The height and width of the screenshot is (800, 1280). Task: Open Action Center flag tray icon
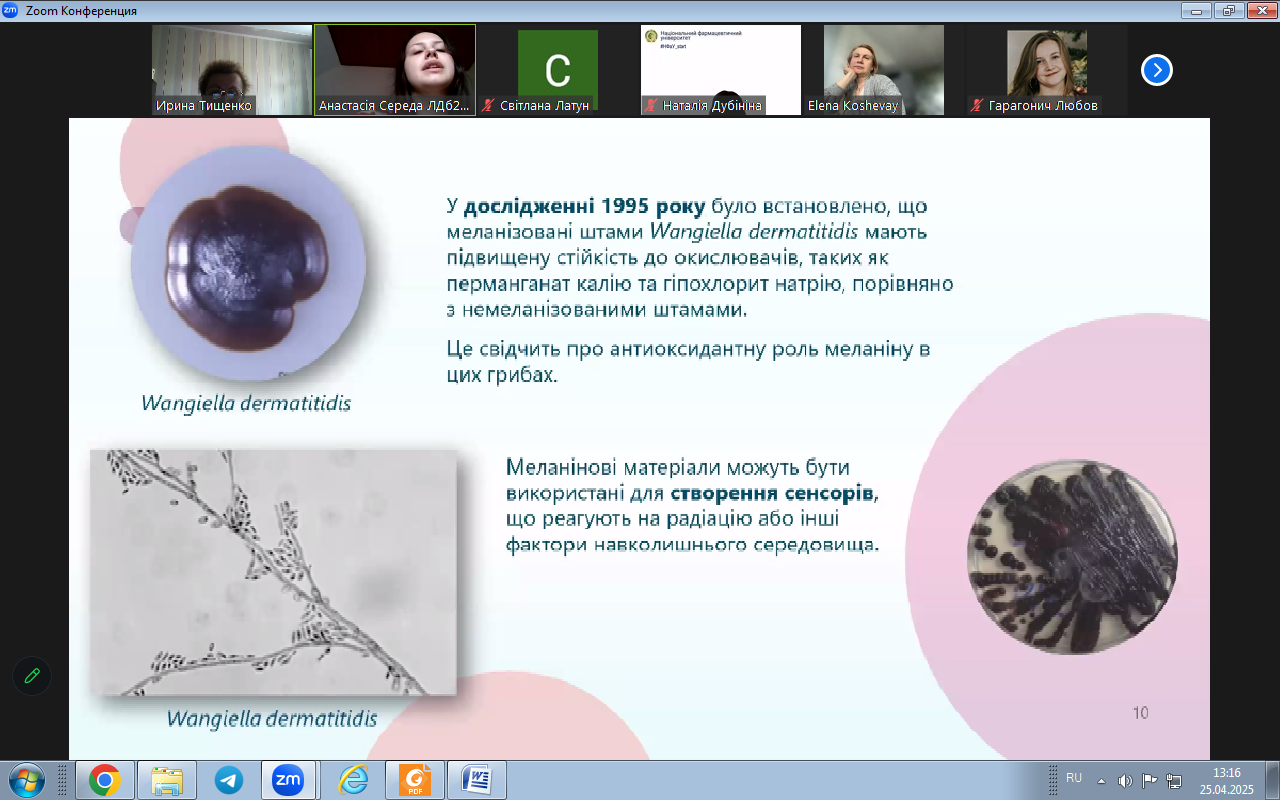[x=1149, y=780]
